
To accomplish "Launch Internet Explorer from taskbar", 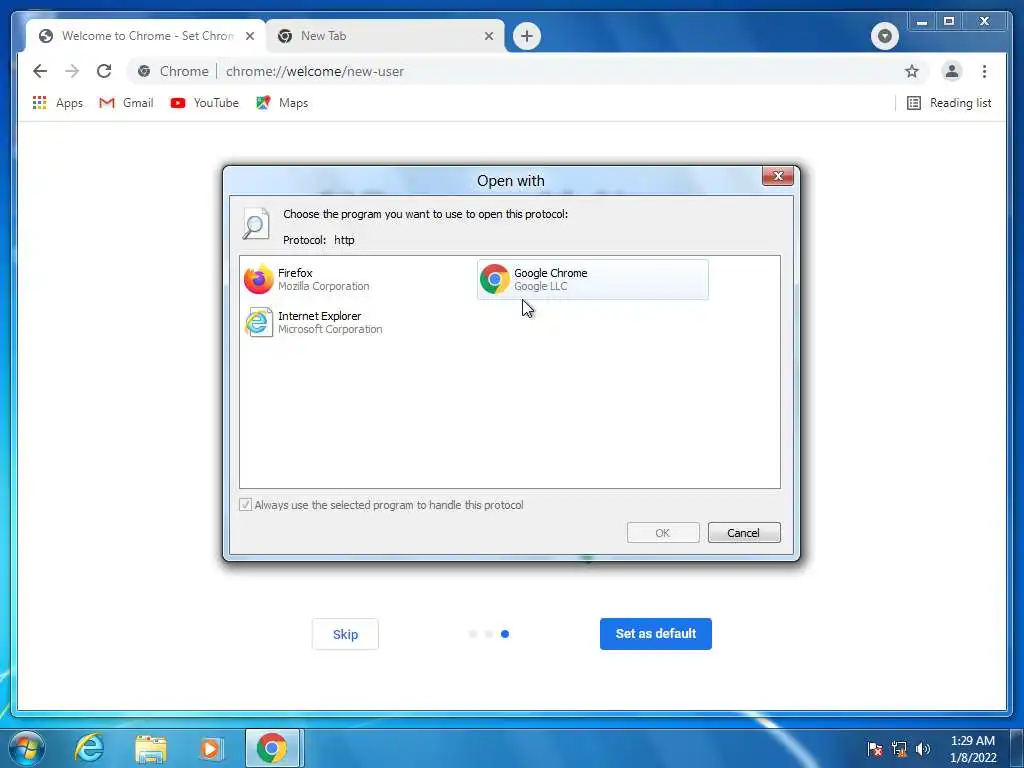I will [89, 748].
